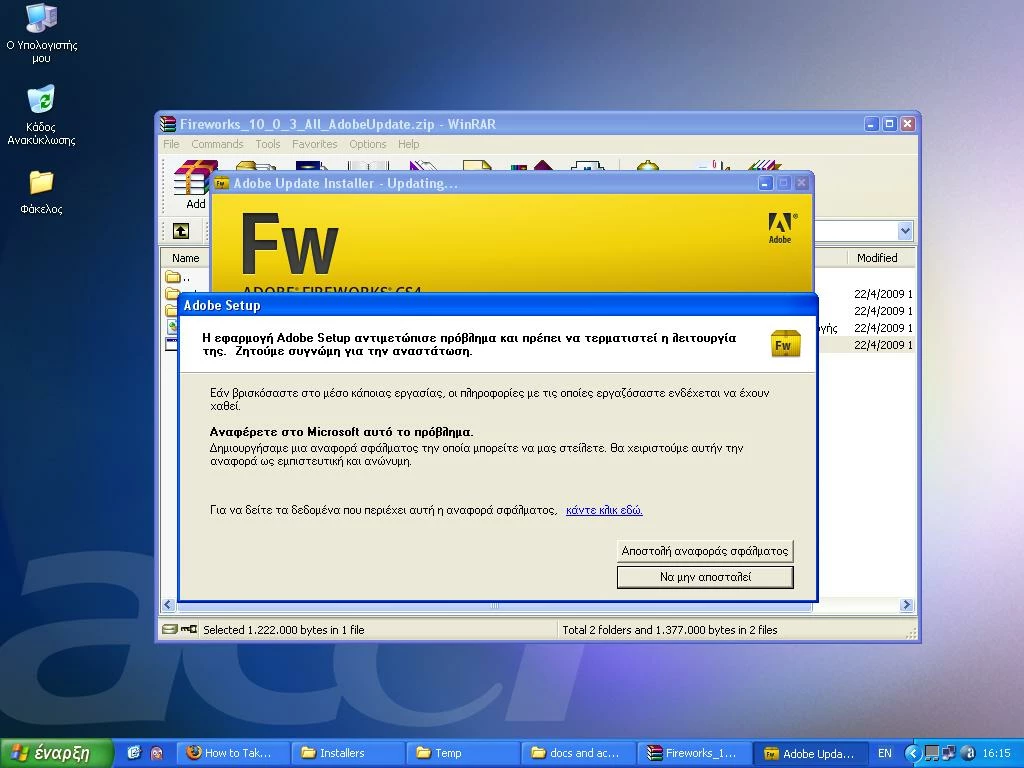The image size is (1024, 768).
Task: Follow the 'κάντε κλικ εδώ' link
Action: (604, 510)
